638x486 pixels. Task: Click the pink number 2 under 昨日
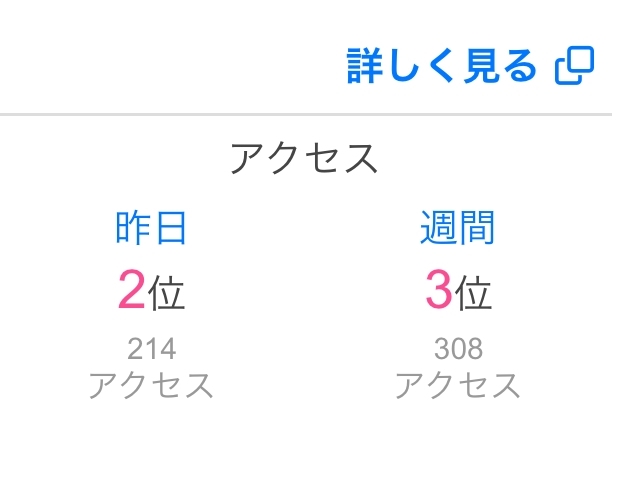click(131, 291)
